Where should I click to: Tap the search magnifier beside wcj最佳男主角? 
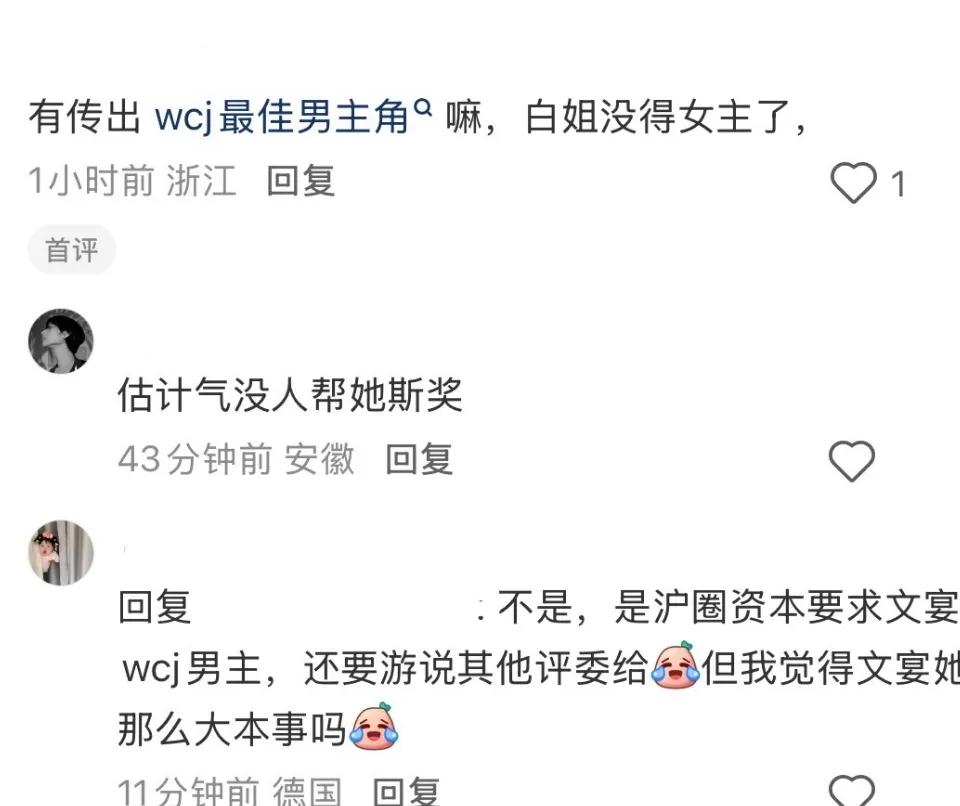coord(423,108)
